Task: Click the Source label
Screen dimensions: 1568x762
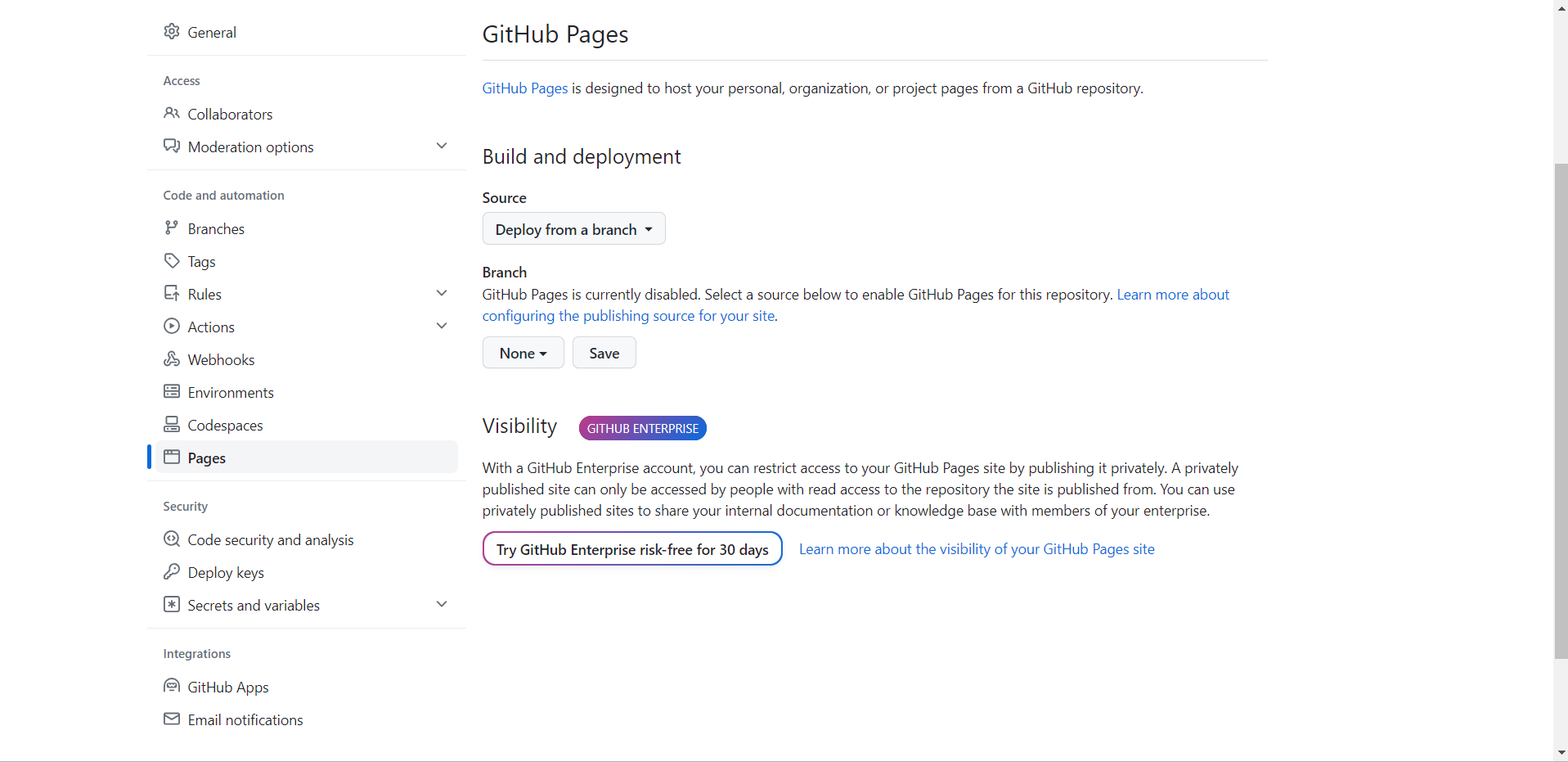Action: click(x=504, y=198)
